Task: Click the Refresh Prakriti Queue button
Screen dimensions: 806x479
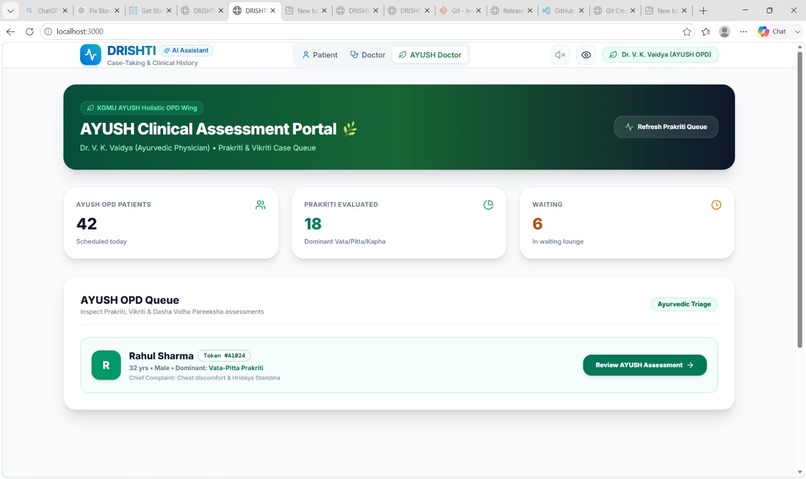Action: (666, 127)
